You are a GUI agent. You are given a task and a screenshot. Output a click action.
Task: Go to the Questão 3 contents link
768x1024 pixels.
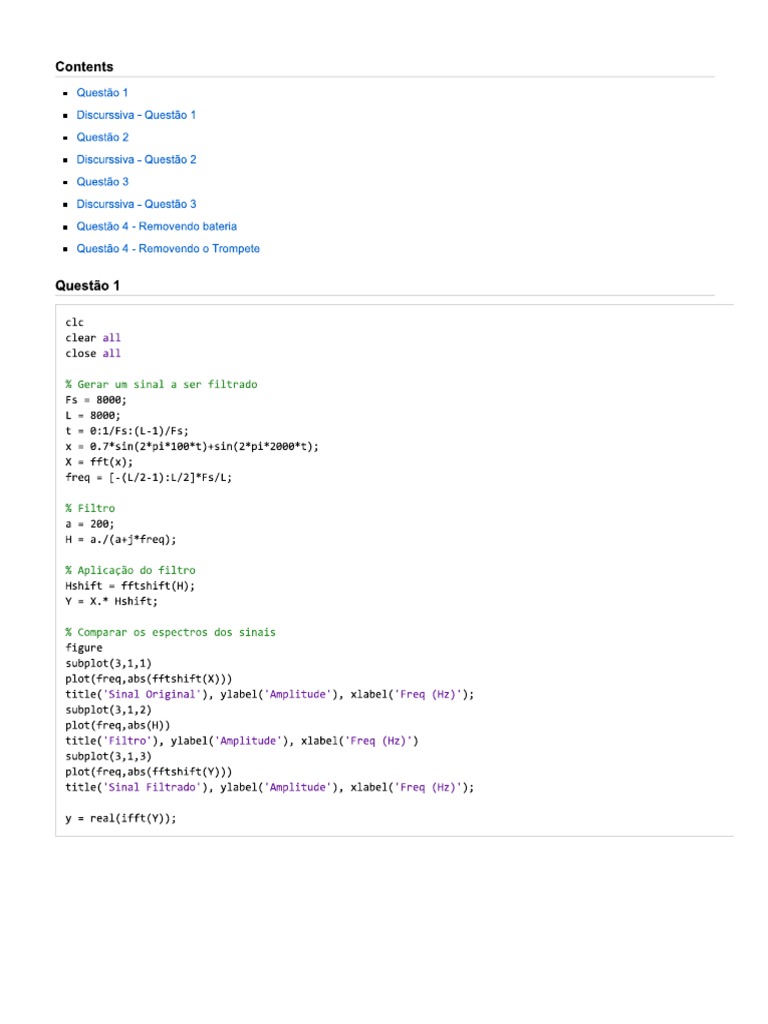pos(102,182)
